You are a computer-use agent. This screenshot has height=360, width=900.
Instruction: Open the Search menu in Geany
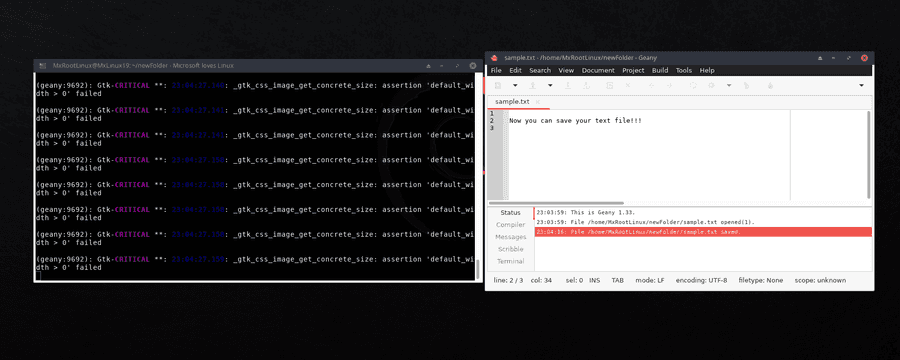pyautogui.click(x=540, y=70)
